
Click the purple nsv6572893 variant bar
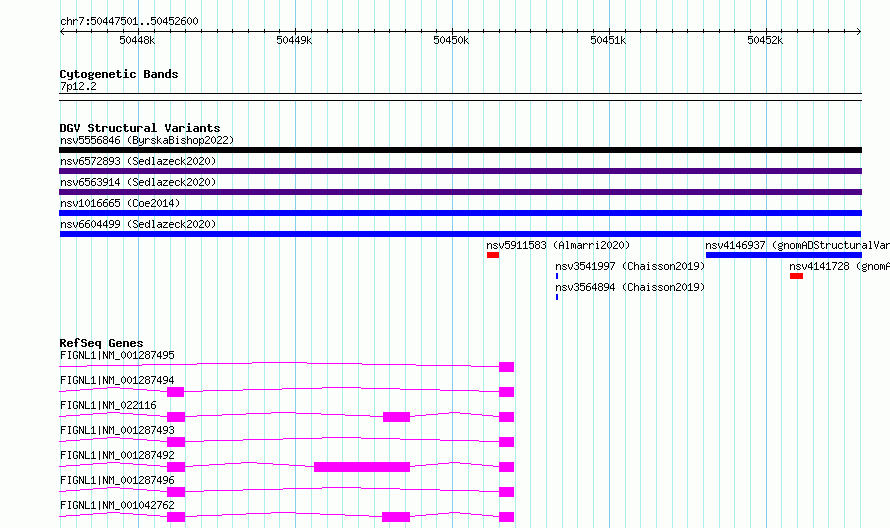[x=460, y=171]
